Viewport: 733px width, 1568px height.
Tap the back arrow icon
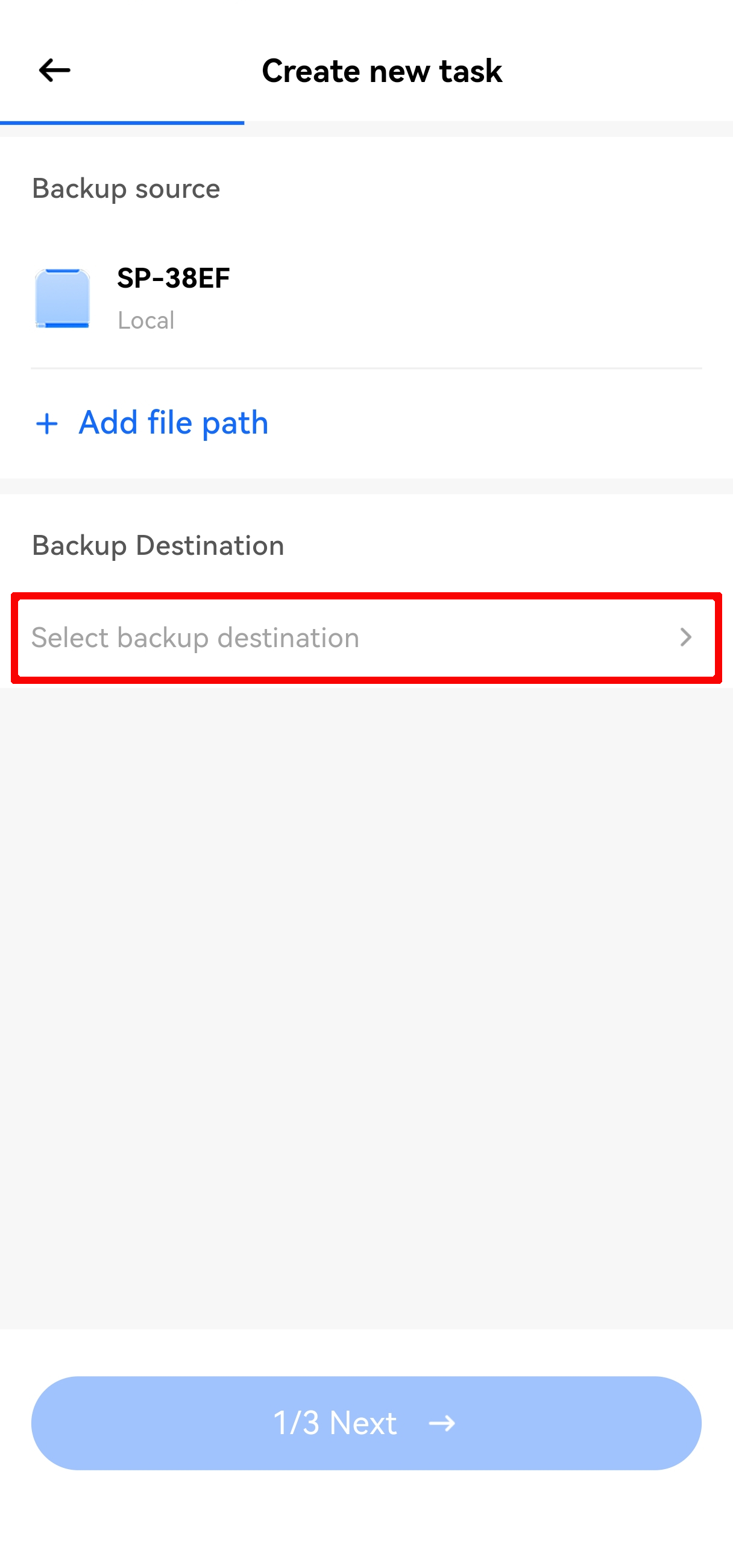click(x=54, y=70)
